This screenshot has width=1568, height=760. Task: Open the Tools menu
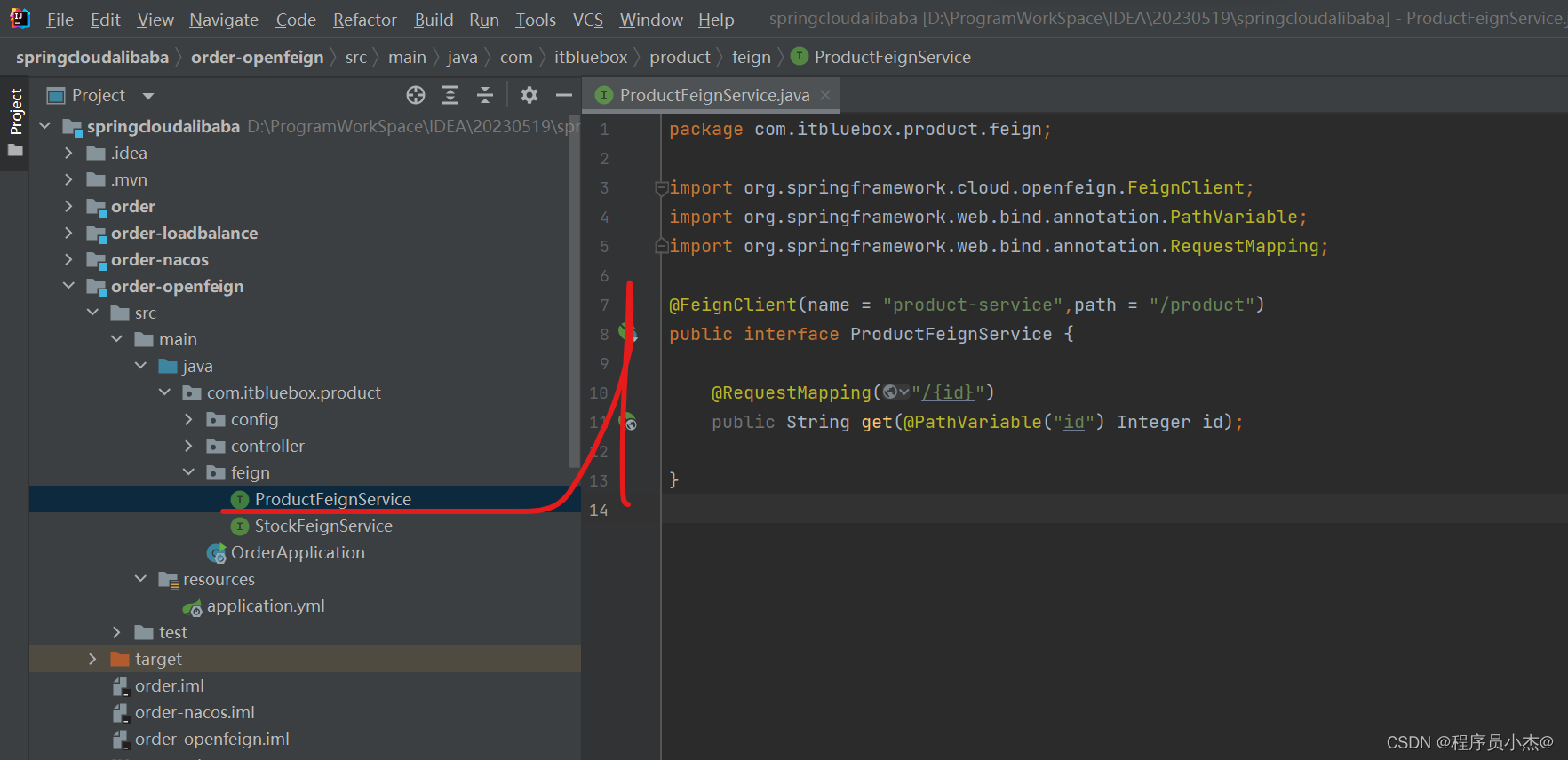(536, 20)
